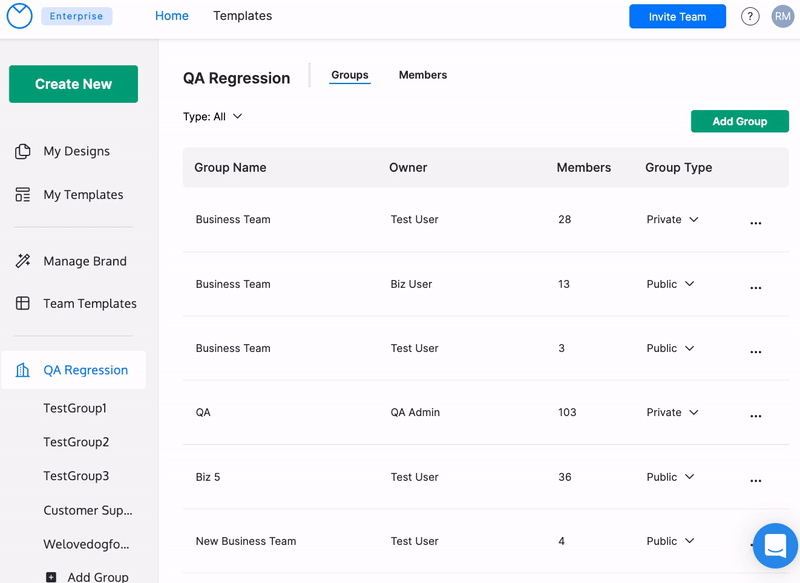Screen dimensions: 800x583
Task: Click the Team Templates grid icon
Action: point(23,304)
